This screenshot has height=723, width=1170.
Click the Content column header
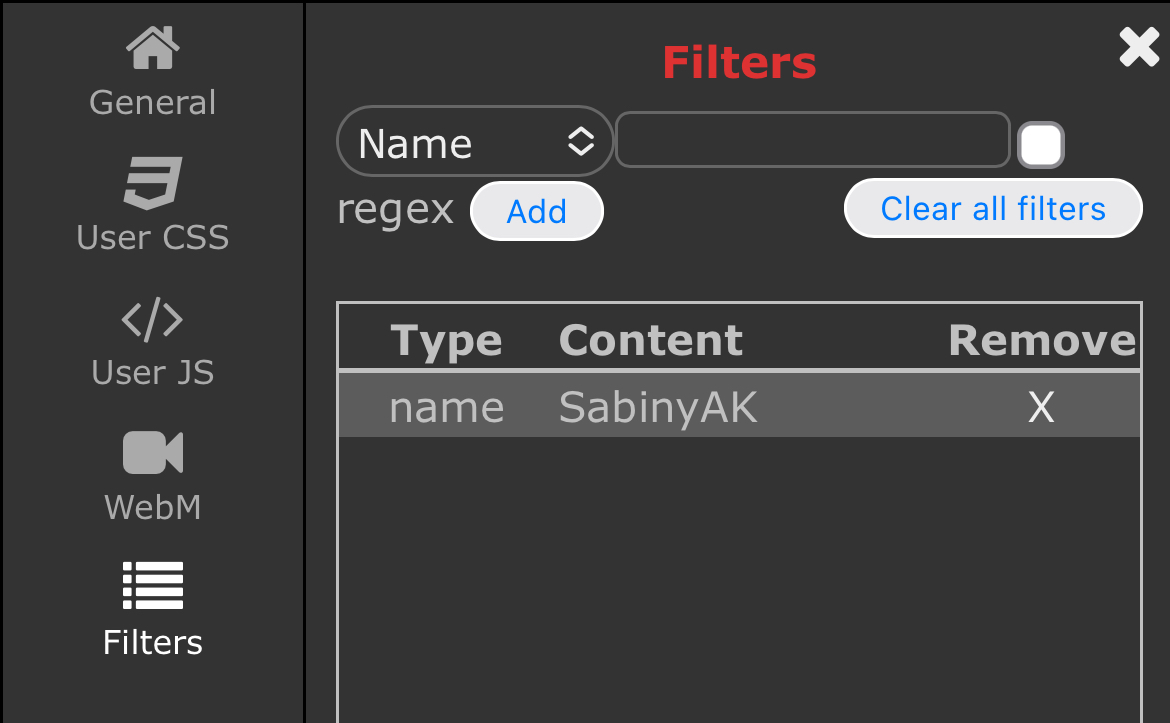pos(651,340)
